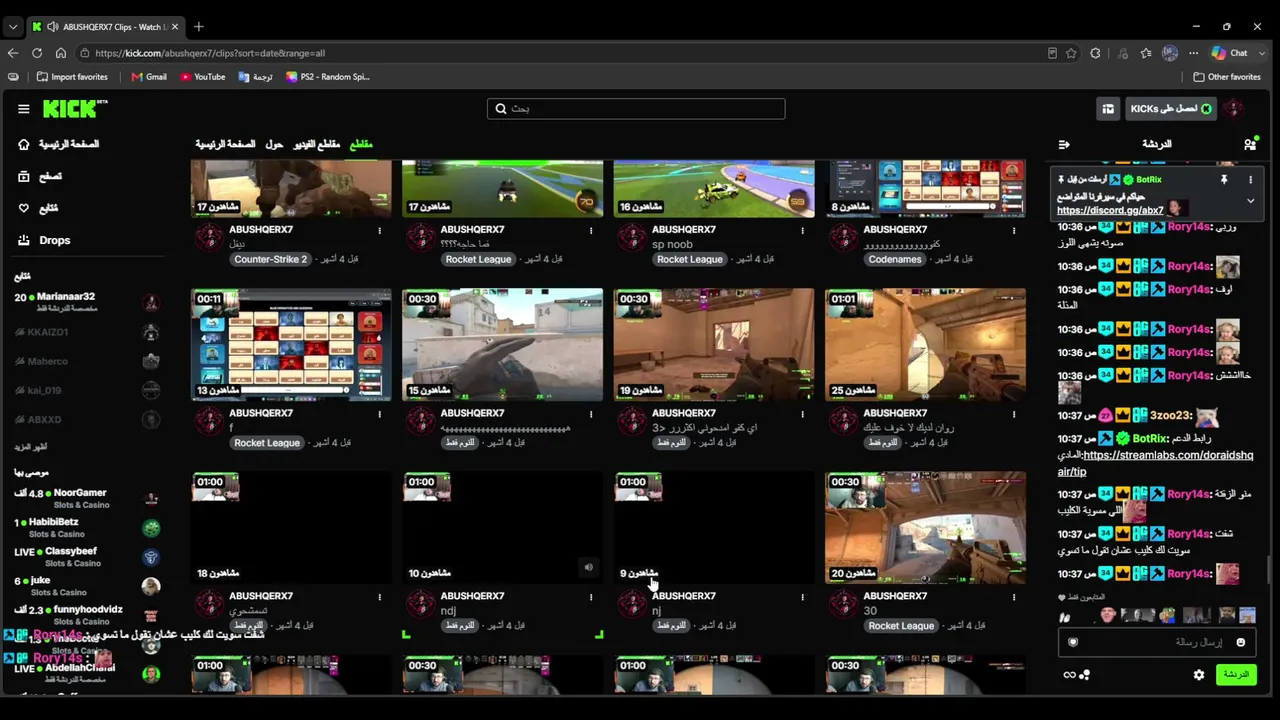Open options menu of the pinned message

point(1250,180)
